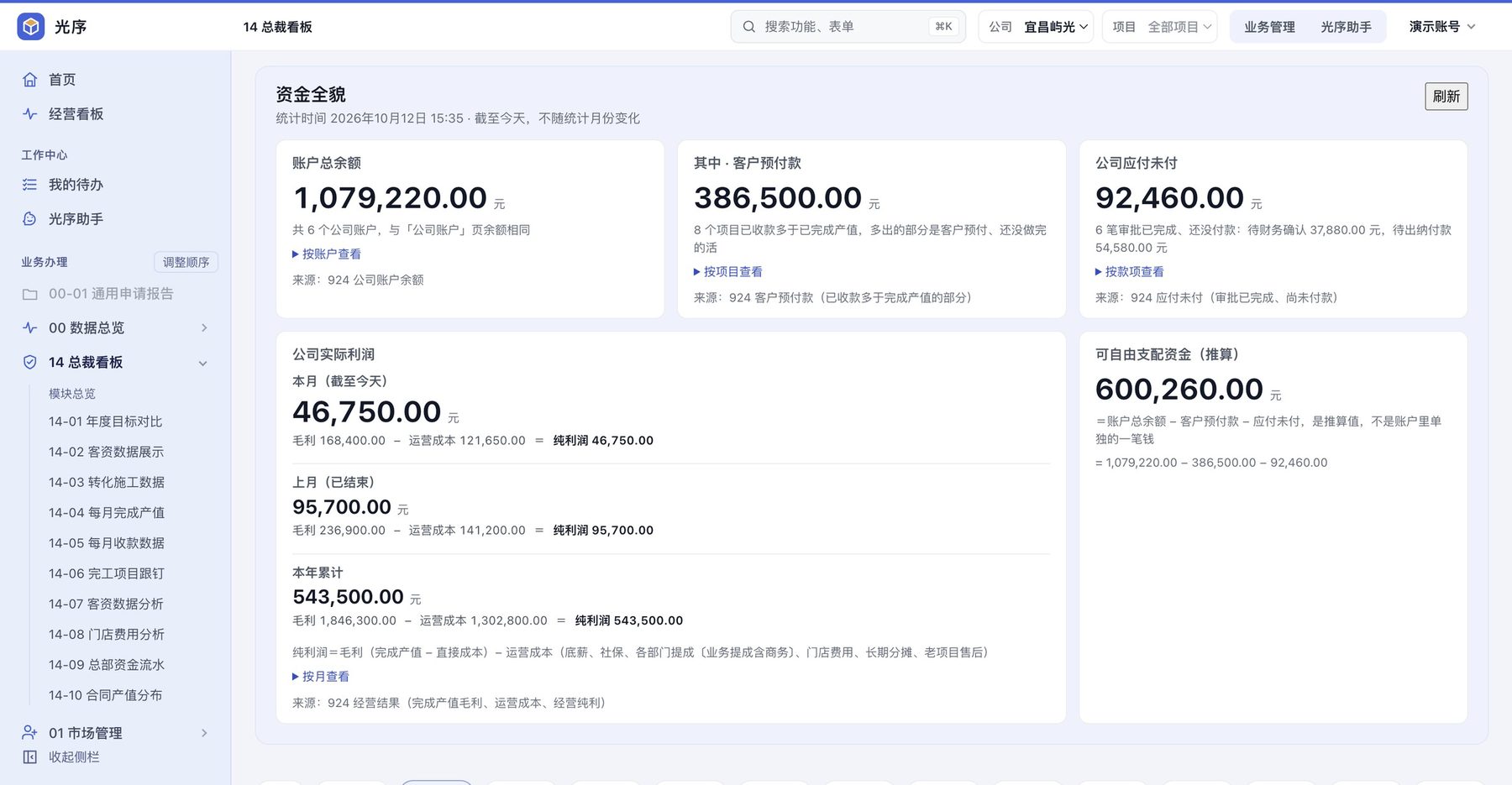1512x785 pixels.
Task: Open 14-04 每月完成产值
Action: coord(107,512)
